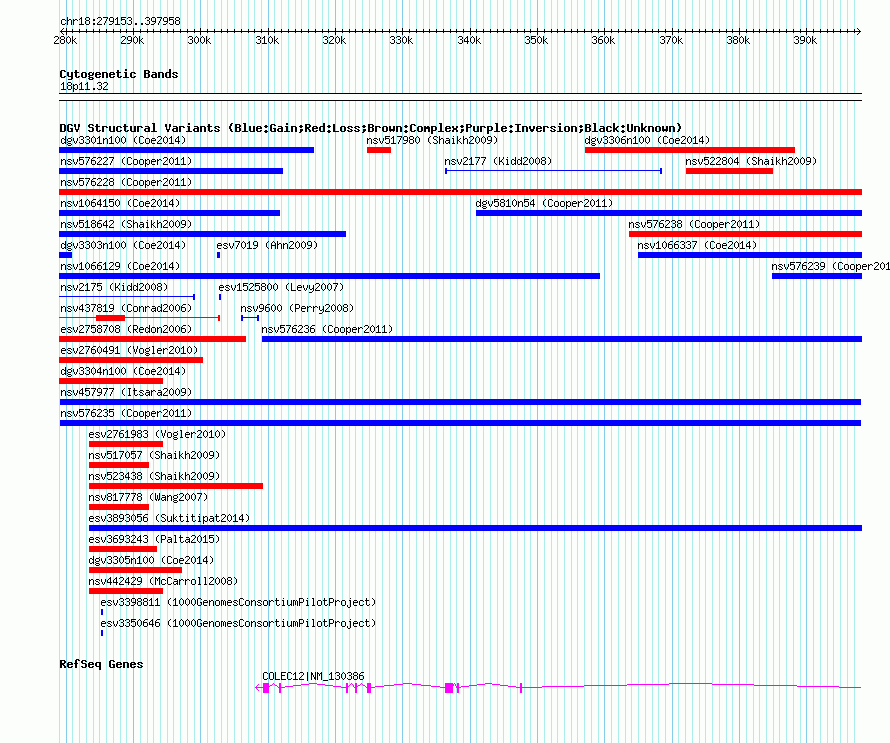
Task: Select nsv1066337 (Coe2014) gain variant
Action: coord(750,255)
